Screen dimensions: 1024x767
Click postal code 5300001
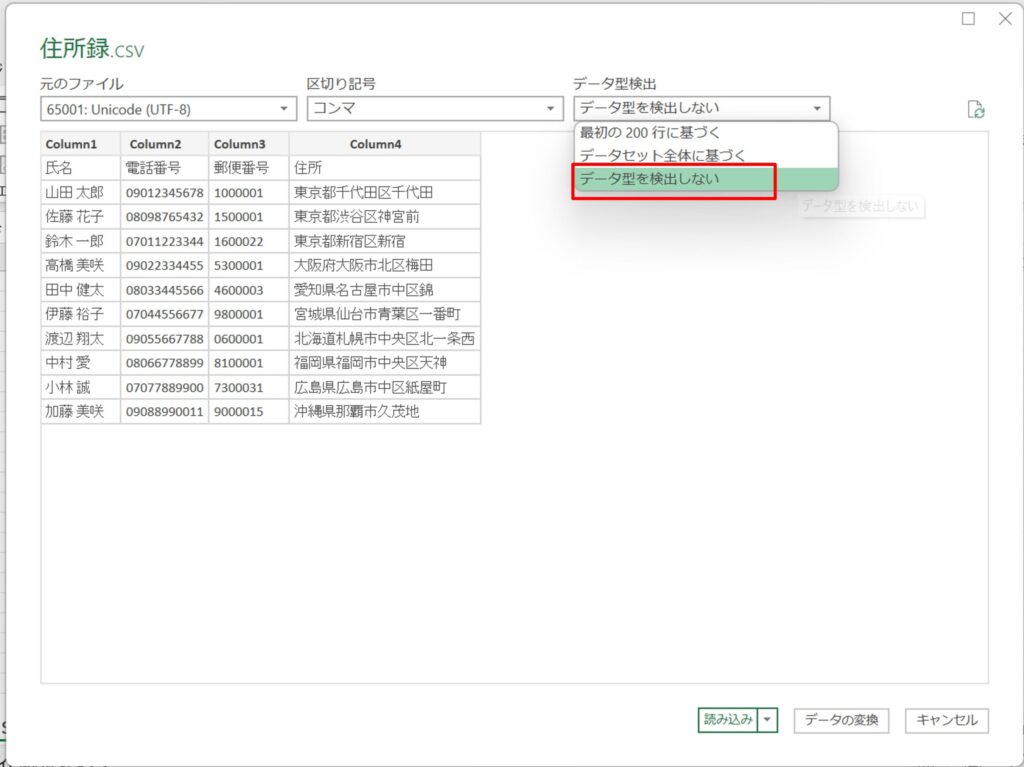(x=249, y=266)
